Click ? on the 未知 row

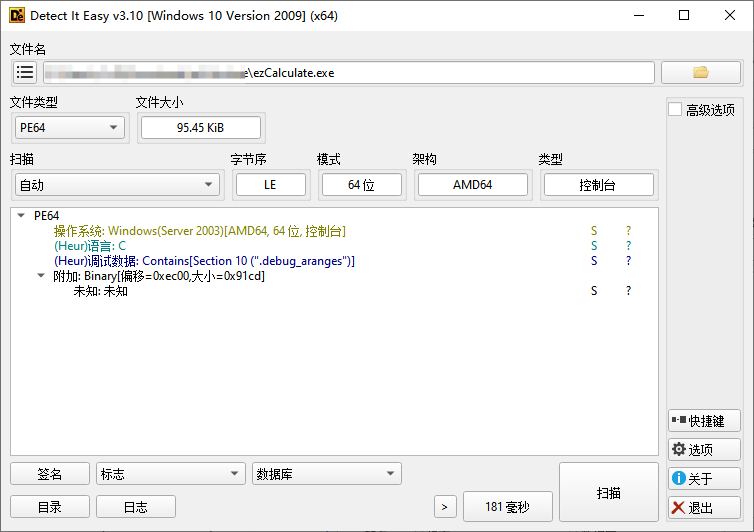[628, 291]
